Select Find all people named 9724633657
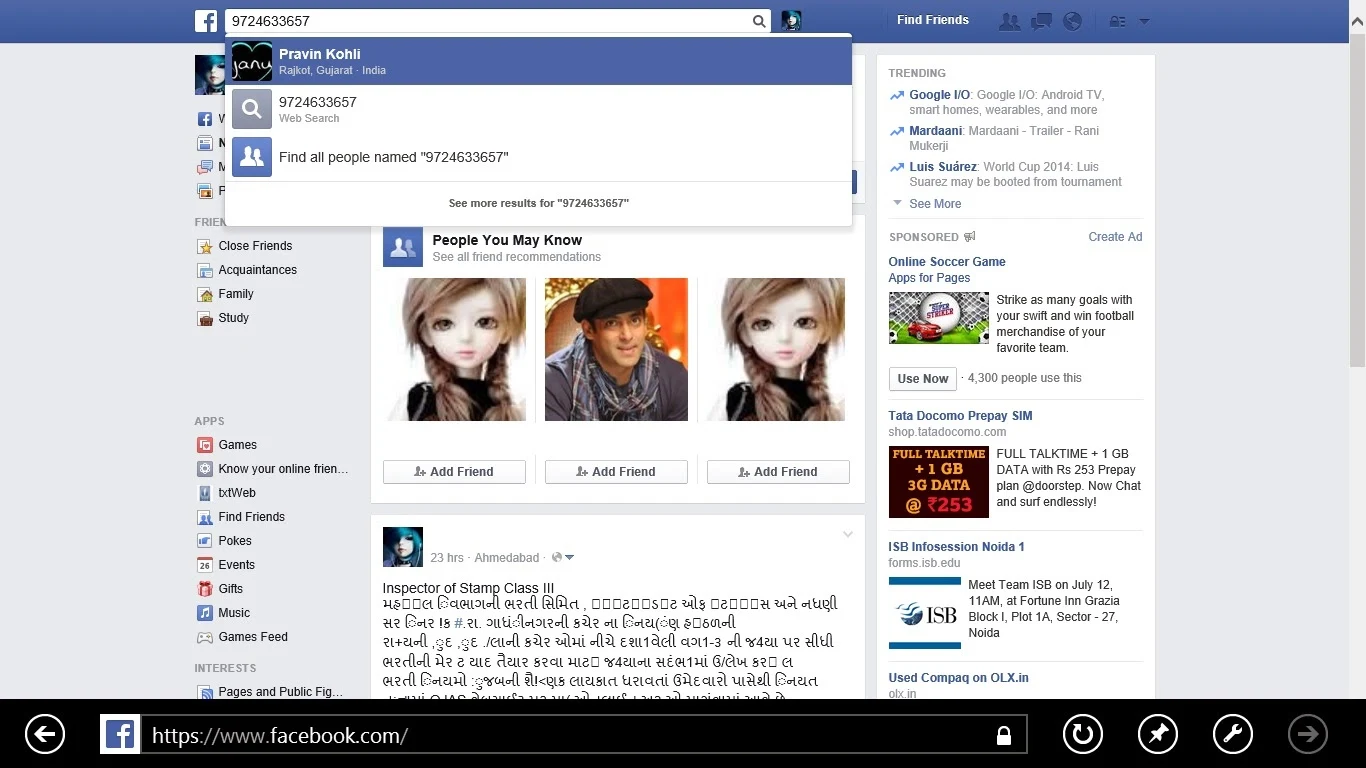This screenshot has width=1366, height=768. pyautogui.click(x=538, y=157)
